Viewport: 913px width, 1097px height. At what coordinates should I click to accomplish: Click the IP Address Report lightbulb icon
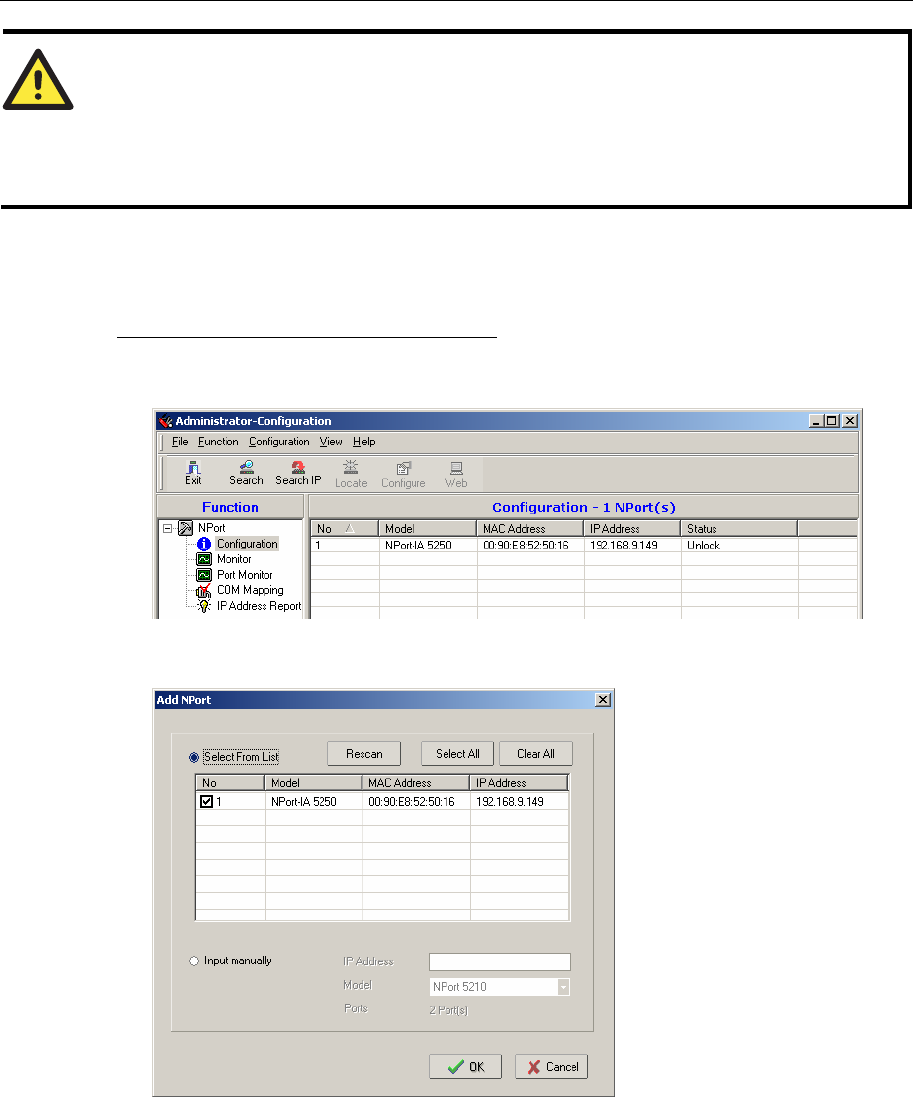(x=204, y=606)
